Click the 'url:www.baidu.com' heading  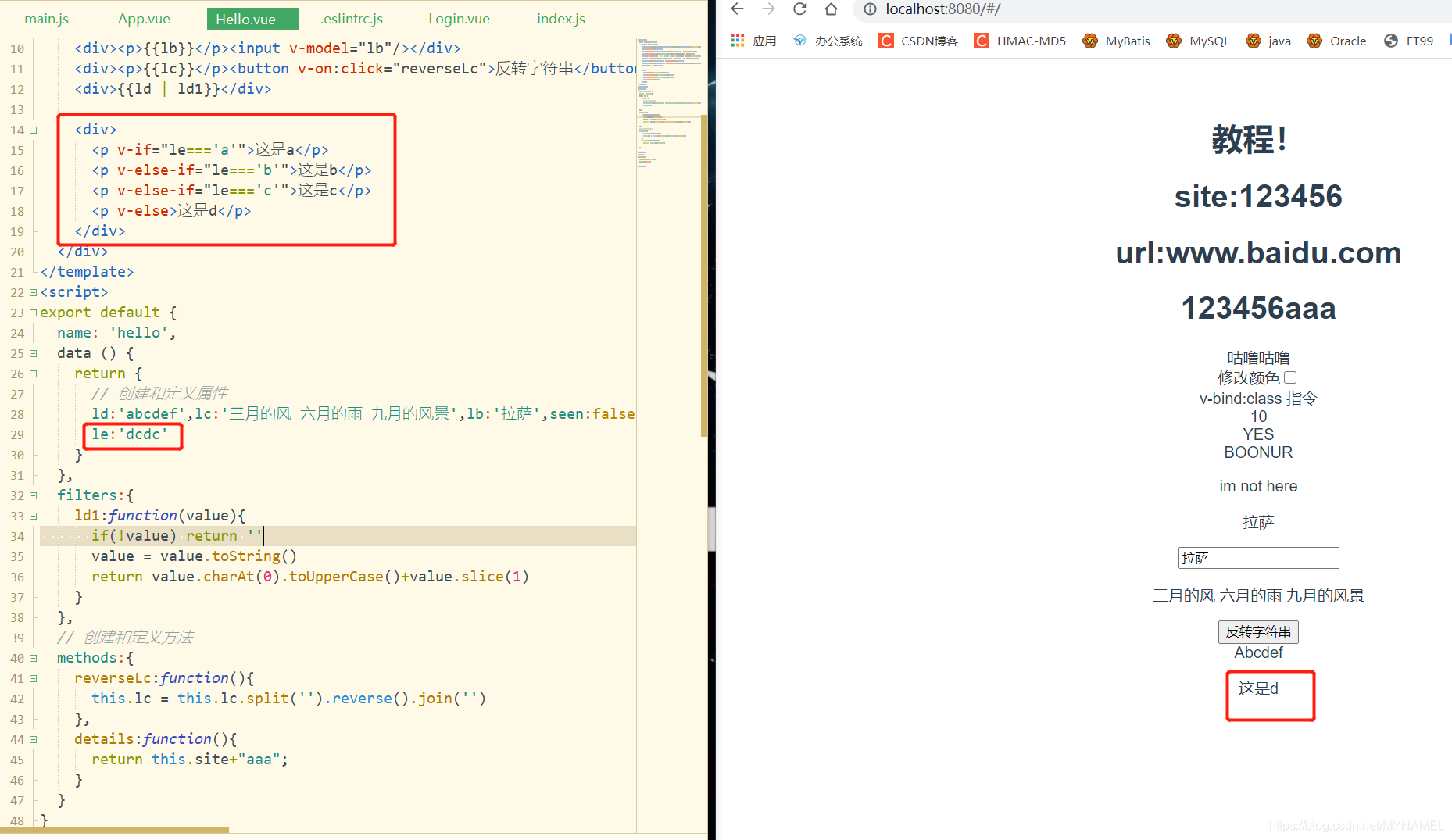point(1258,252)
